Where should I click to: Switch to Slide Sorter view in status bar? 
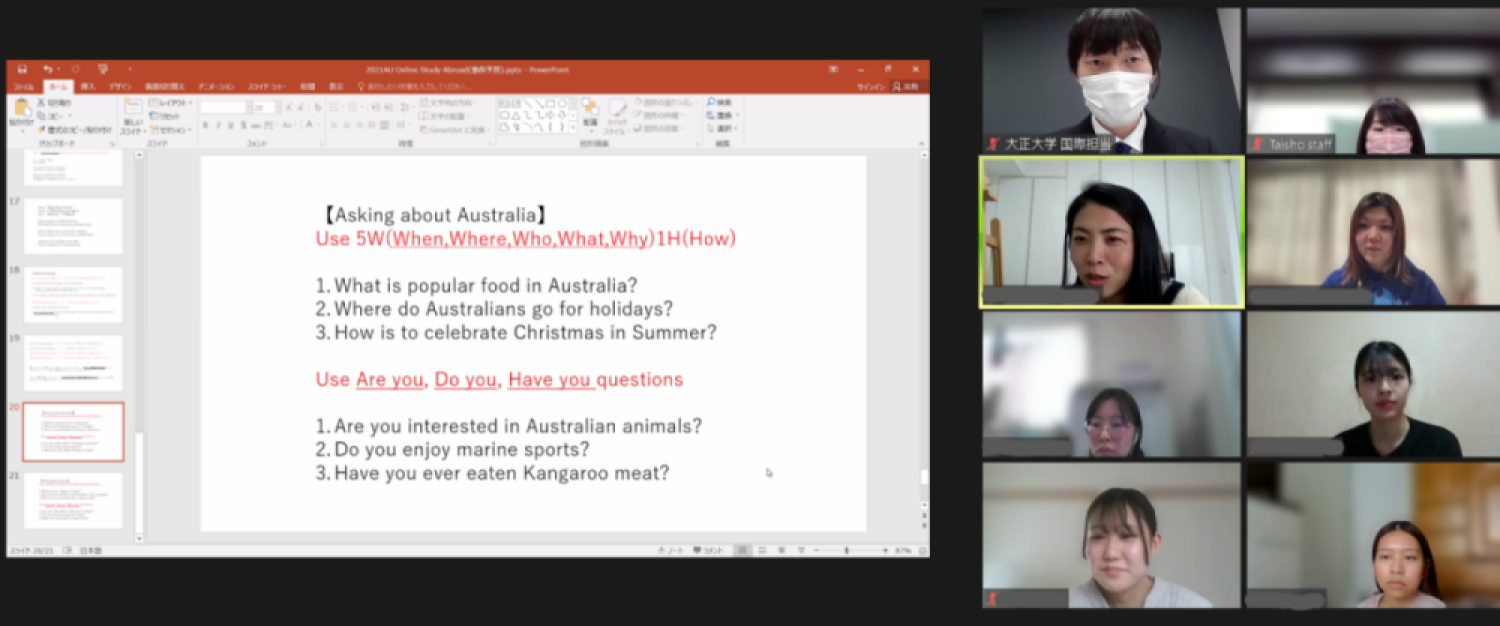pyautogui.click(x=760, y=550)
